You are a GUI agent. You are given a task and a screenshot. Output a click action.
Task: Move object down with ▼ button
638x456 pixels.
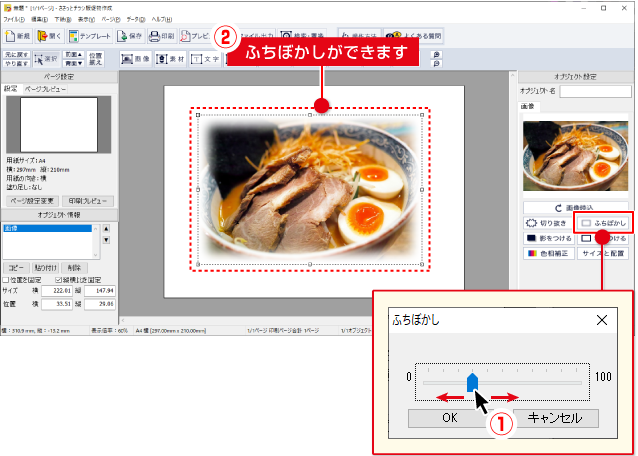tap(106, 240)
